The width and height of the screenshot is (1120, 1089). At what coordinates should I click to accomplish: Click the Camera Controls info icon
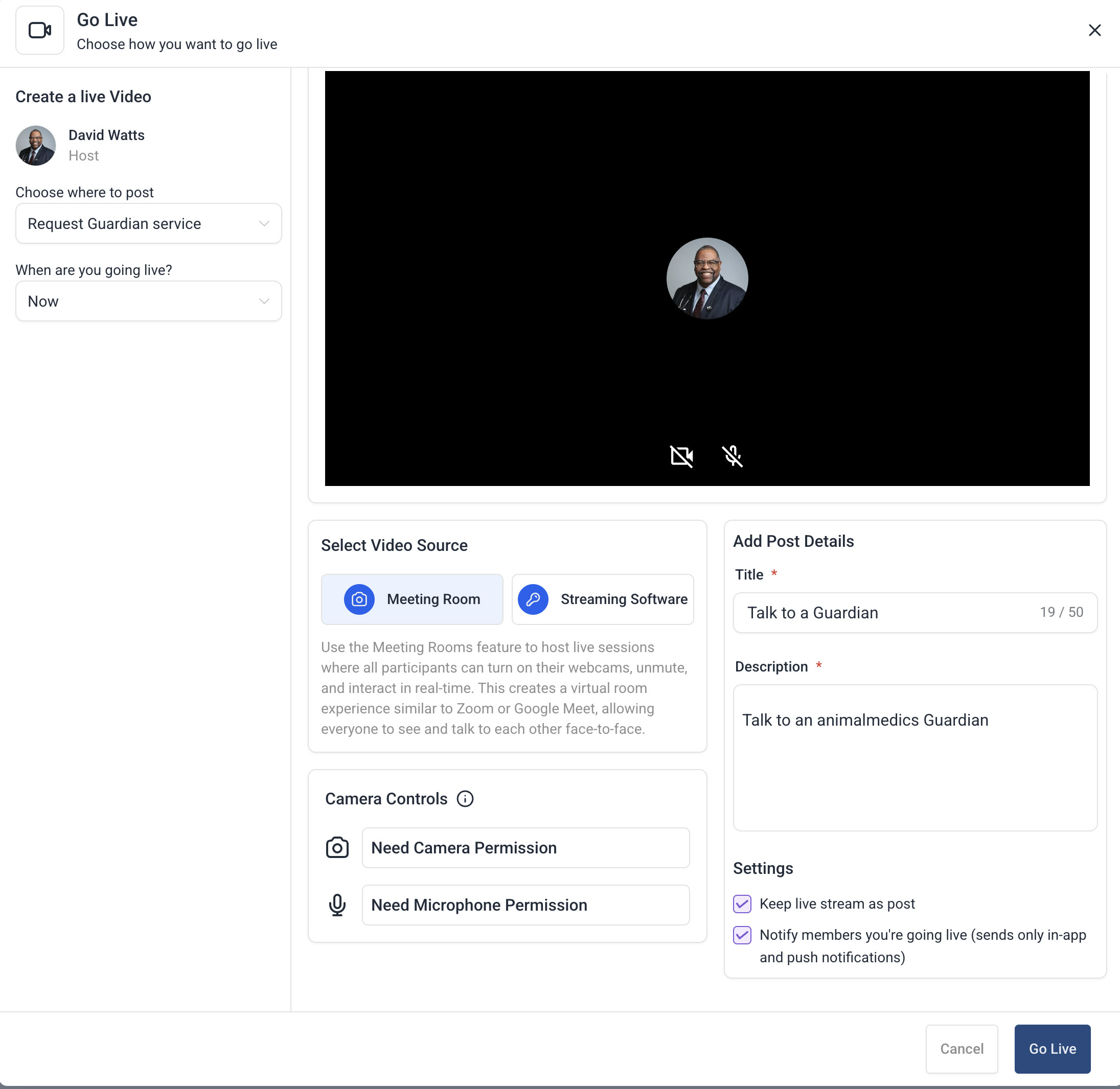pyautogui.click(x=465, y=798)
